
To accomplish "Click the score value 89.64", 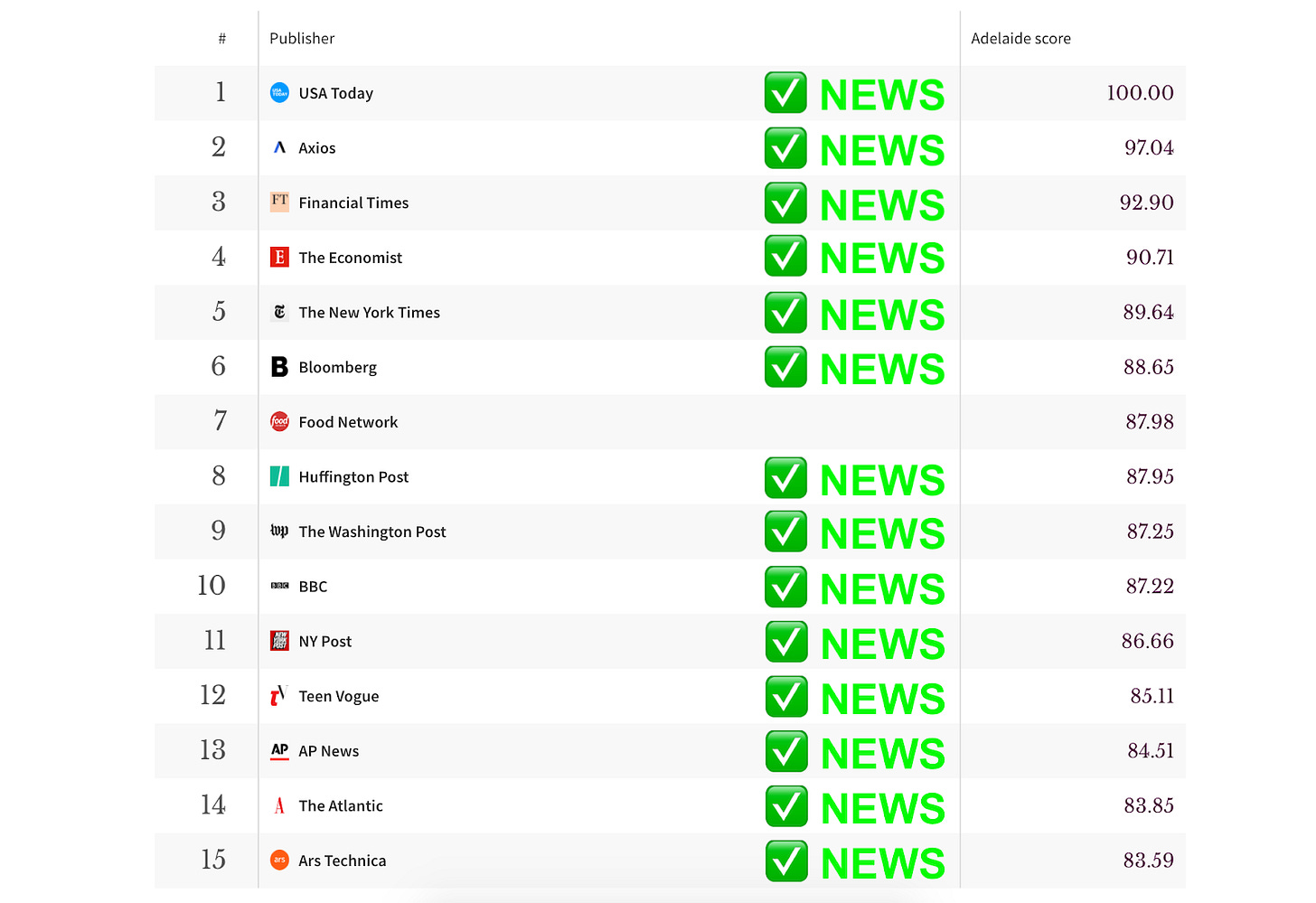I will 1149,313.
